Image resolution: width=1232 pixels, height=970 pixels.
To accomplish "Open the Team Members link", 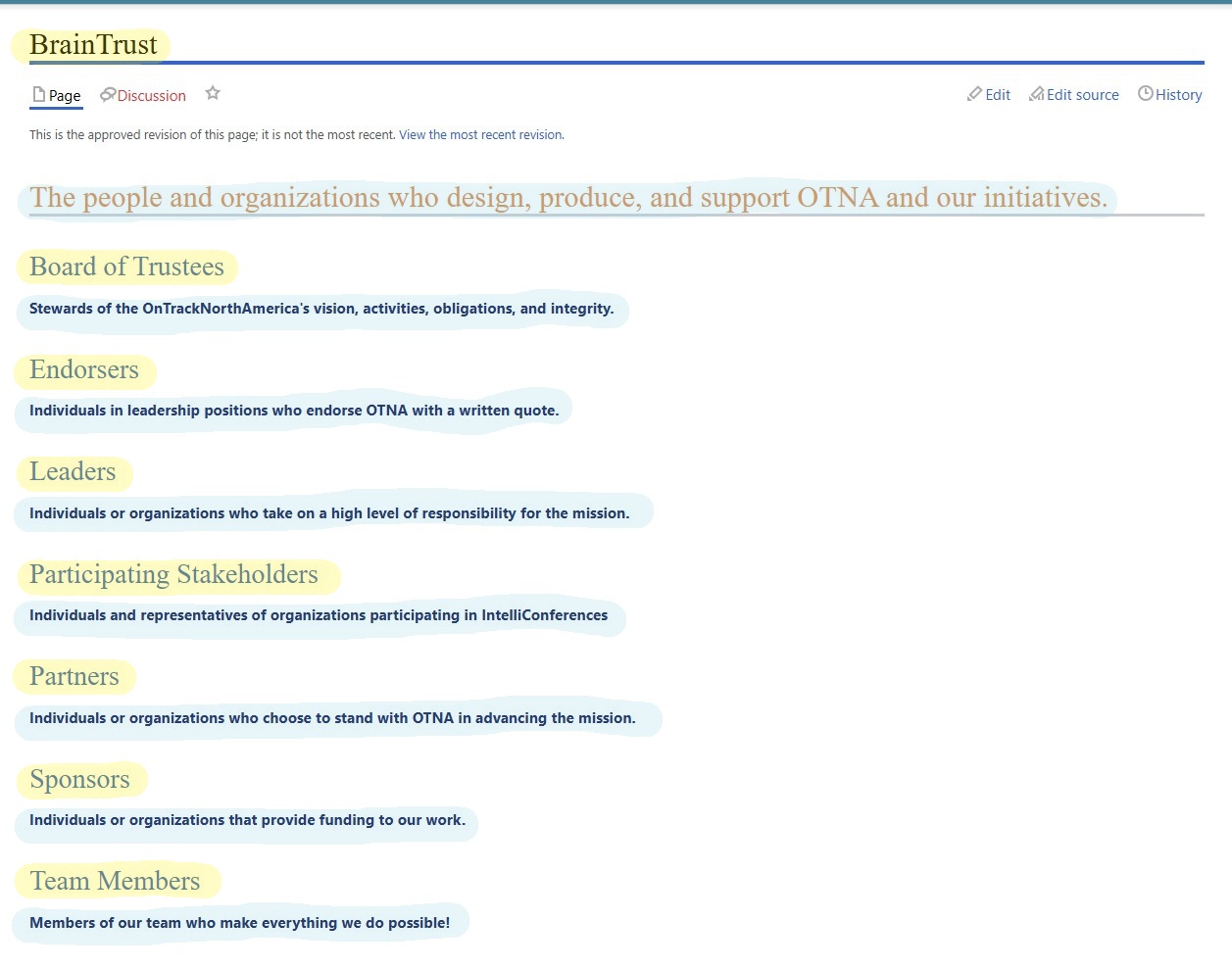I will pos(115,881).
